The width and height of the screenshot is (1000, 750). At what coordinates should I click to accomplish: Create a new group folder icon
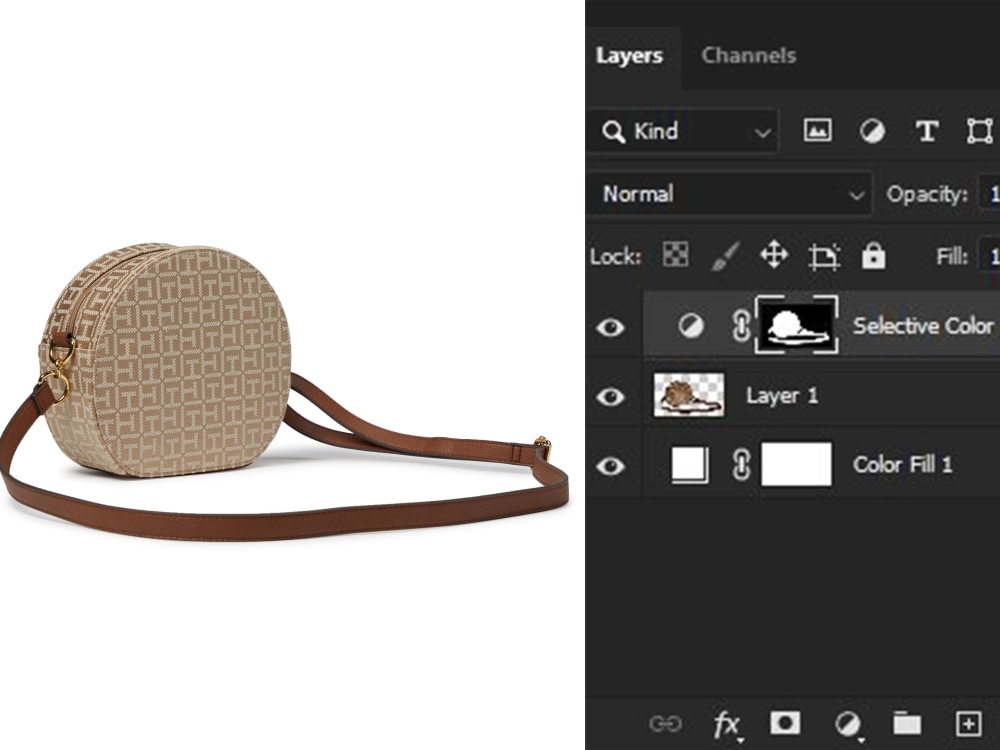point(906,724)
